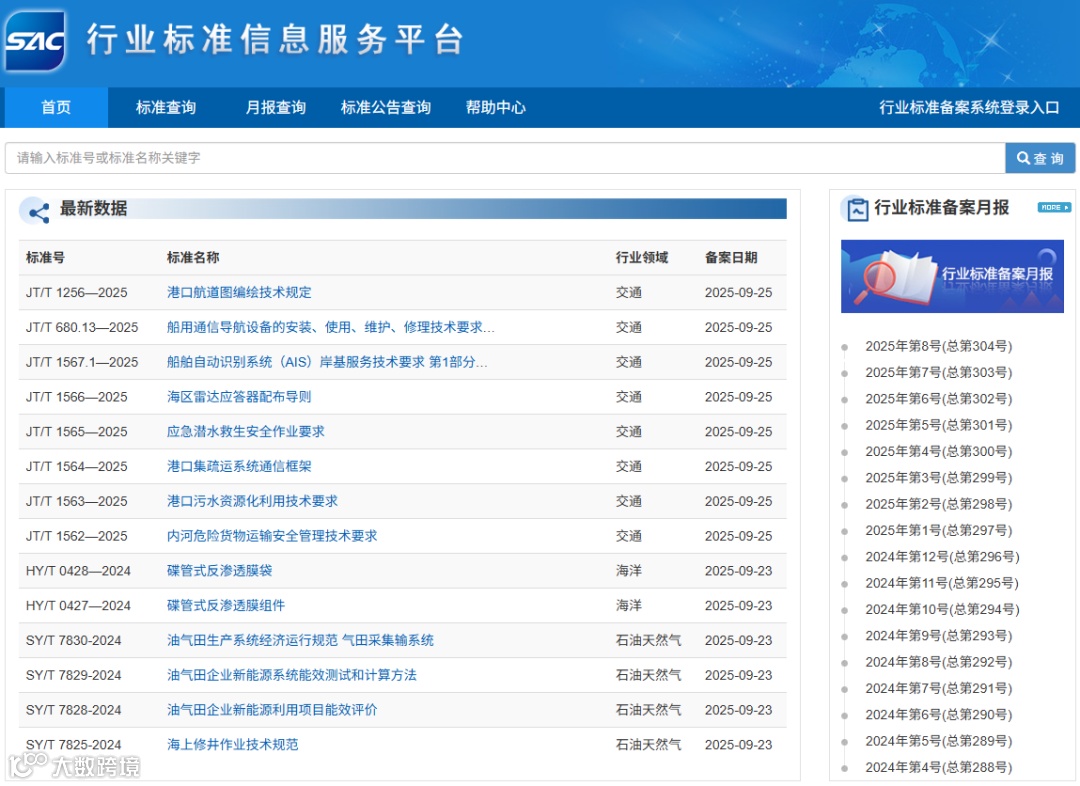The width and height of the screenshot is (1080, 786).
Task: Click 石油天然气 field in SY/T 7830 row
Action: click(648, 640)
